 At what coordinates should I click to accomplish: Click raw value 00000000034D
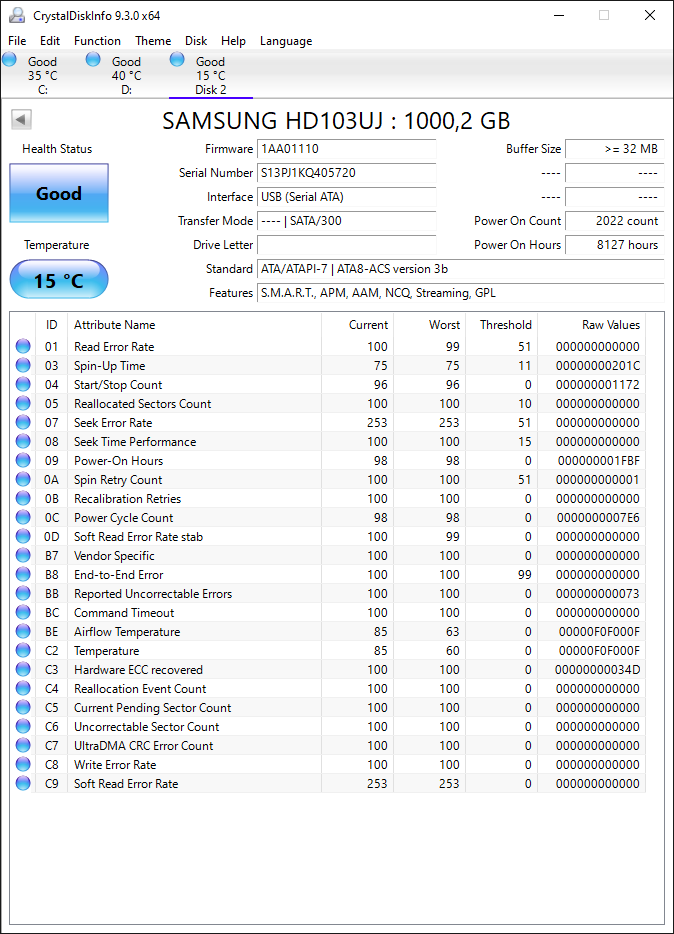click(x=597, y=670)
